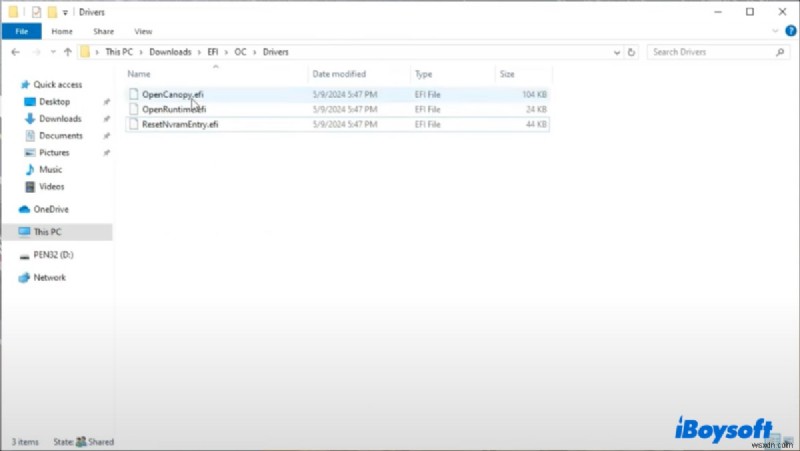Screen dimensions: 800x451
Task: Click the pin icon beside Downloads
Action: click(x=106, y=119)
